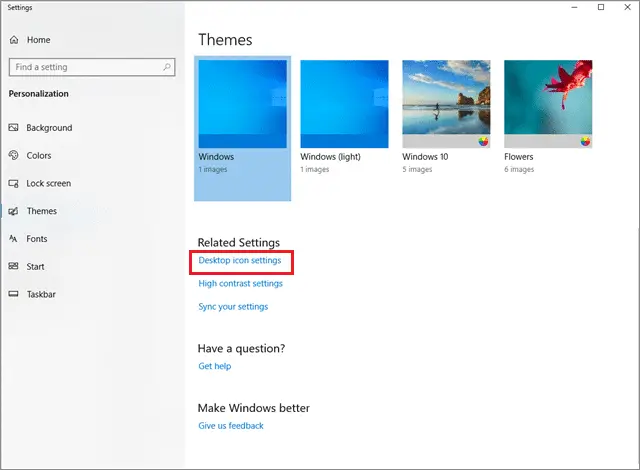Click the Home house icon
This screenshot has width=640, height=470.
click(14, 40)
